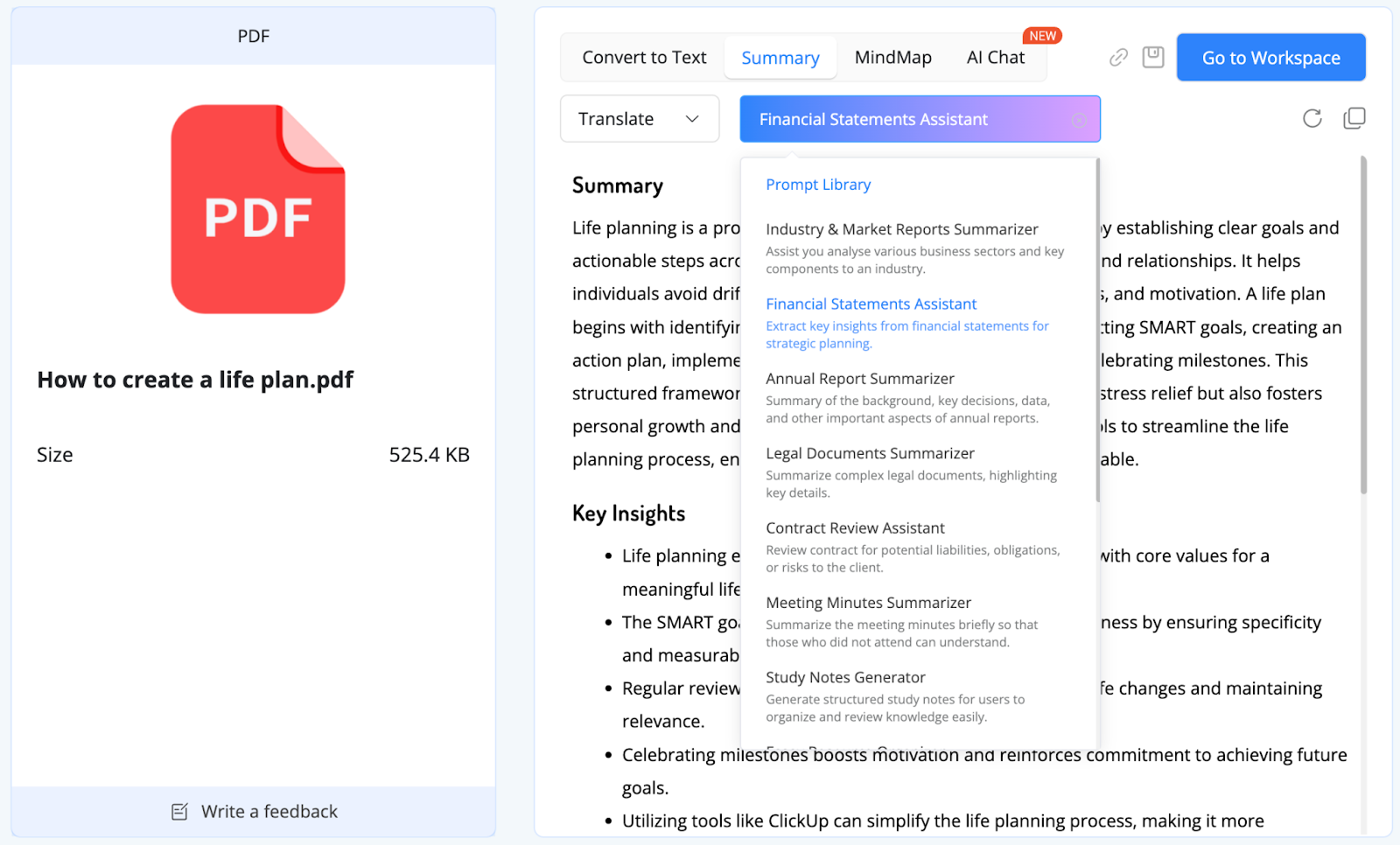Select the Meeting Minutes Summarizer prompt
Viewport: 1400px width, 845px height.
[867, 602]
